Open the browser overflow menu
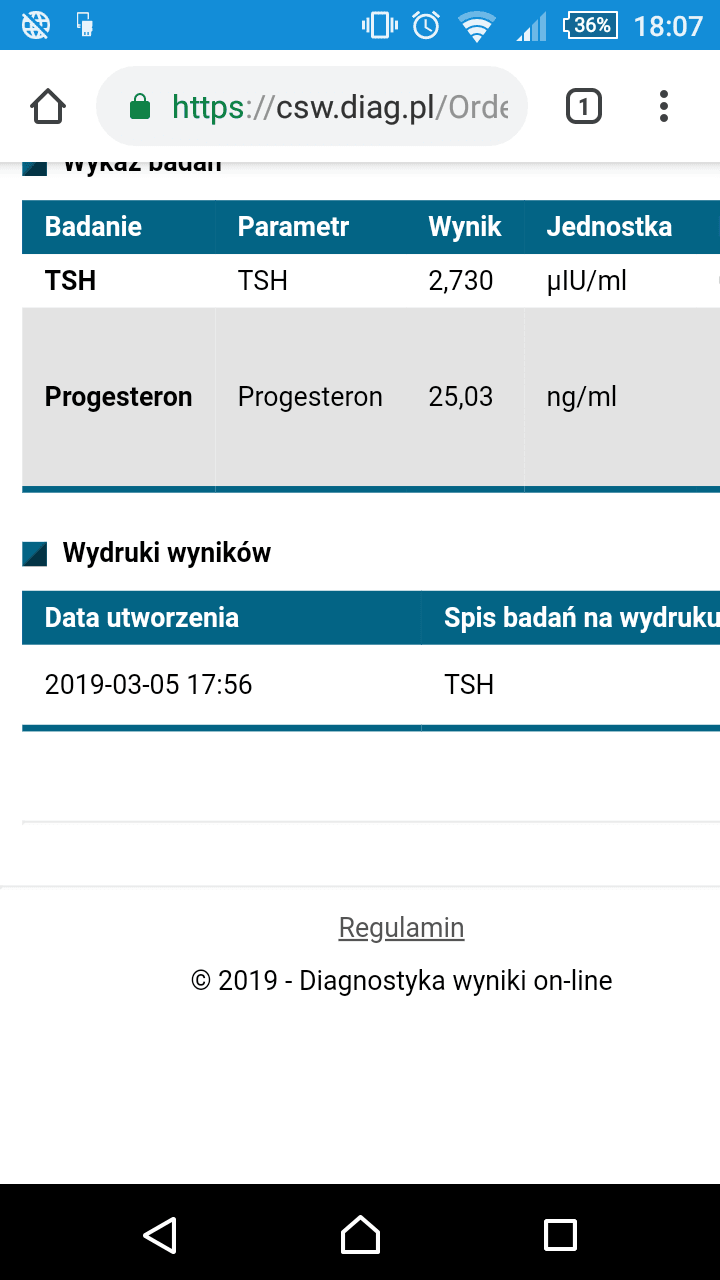Viewport: 720px width, 1280px height. (x=663, y=105)
